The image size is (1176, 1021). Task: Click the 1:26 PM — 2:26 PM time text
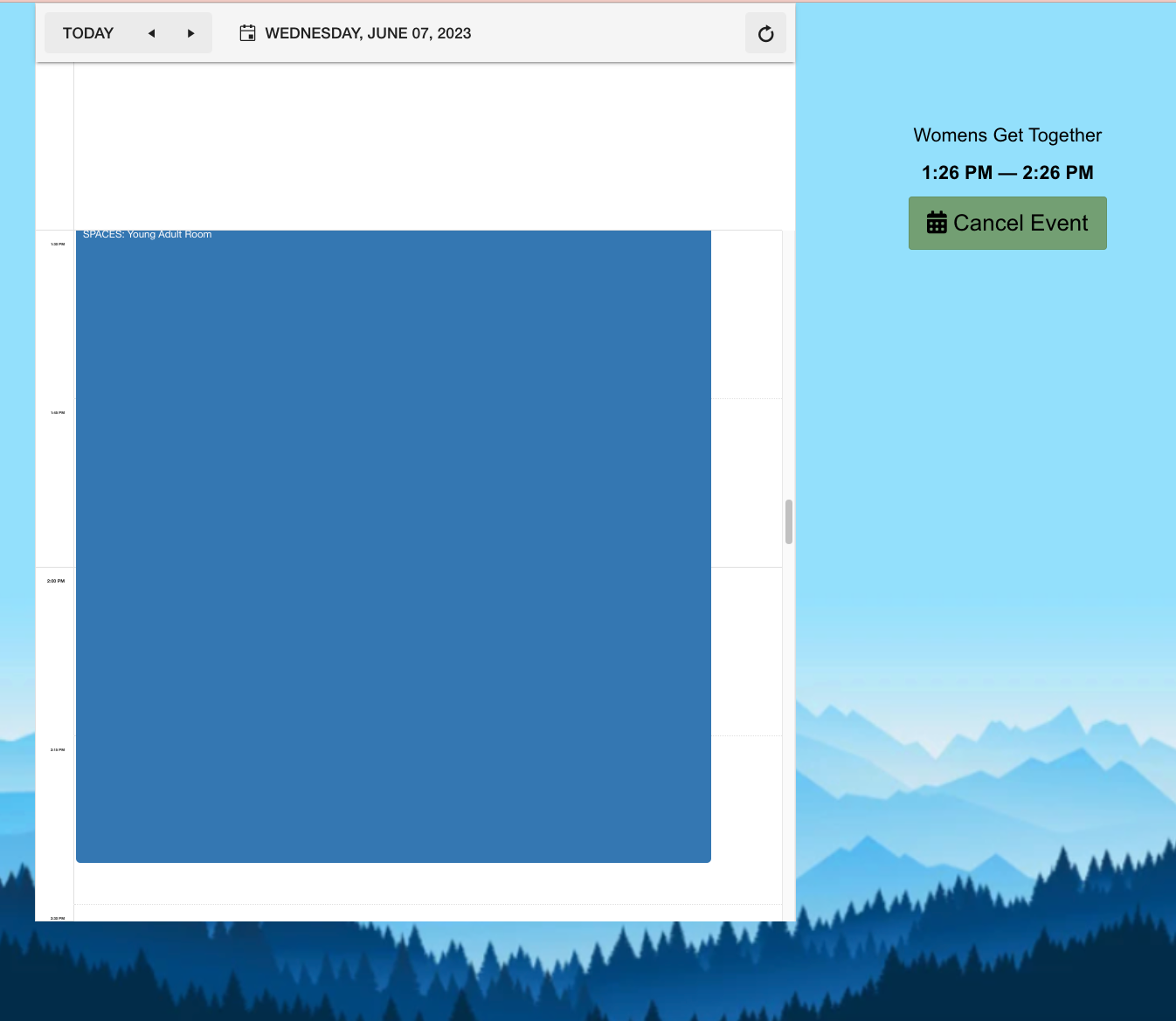(x=1007, y=173)
